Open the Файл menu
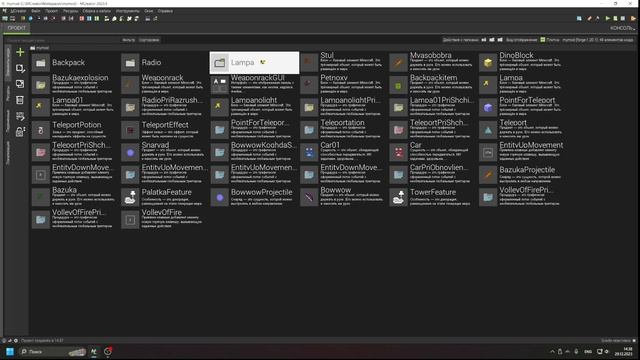Viewport: 640px width, 360px height. pyautogui.click(x=36, y=11)
